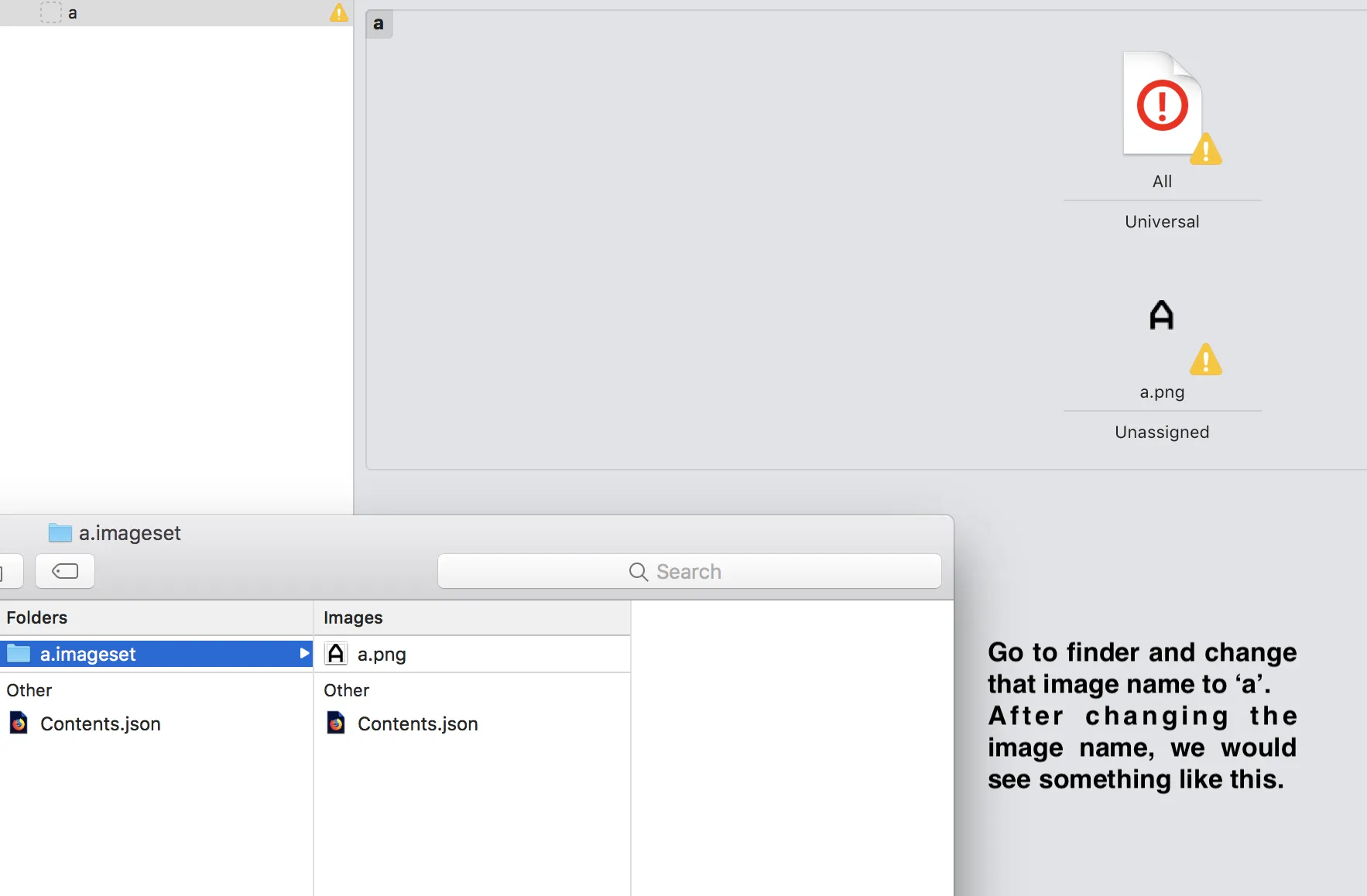This screenshot has height=896, width=1367.
Task: Click the Contents.json file icon in the left column
Action: [x=19, y=723]
